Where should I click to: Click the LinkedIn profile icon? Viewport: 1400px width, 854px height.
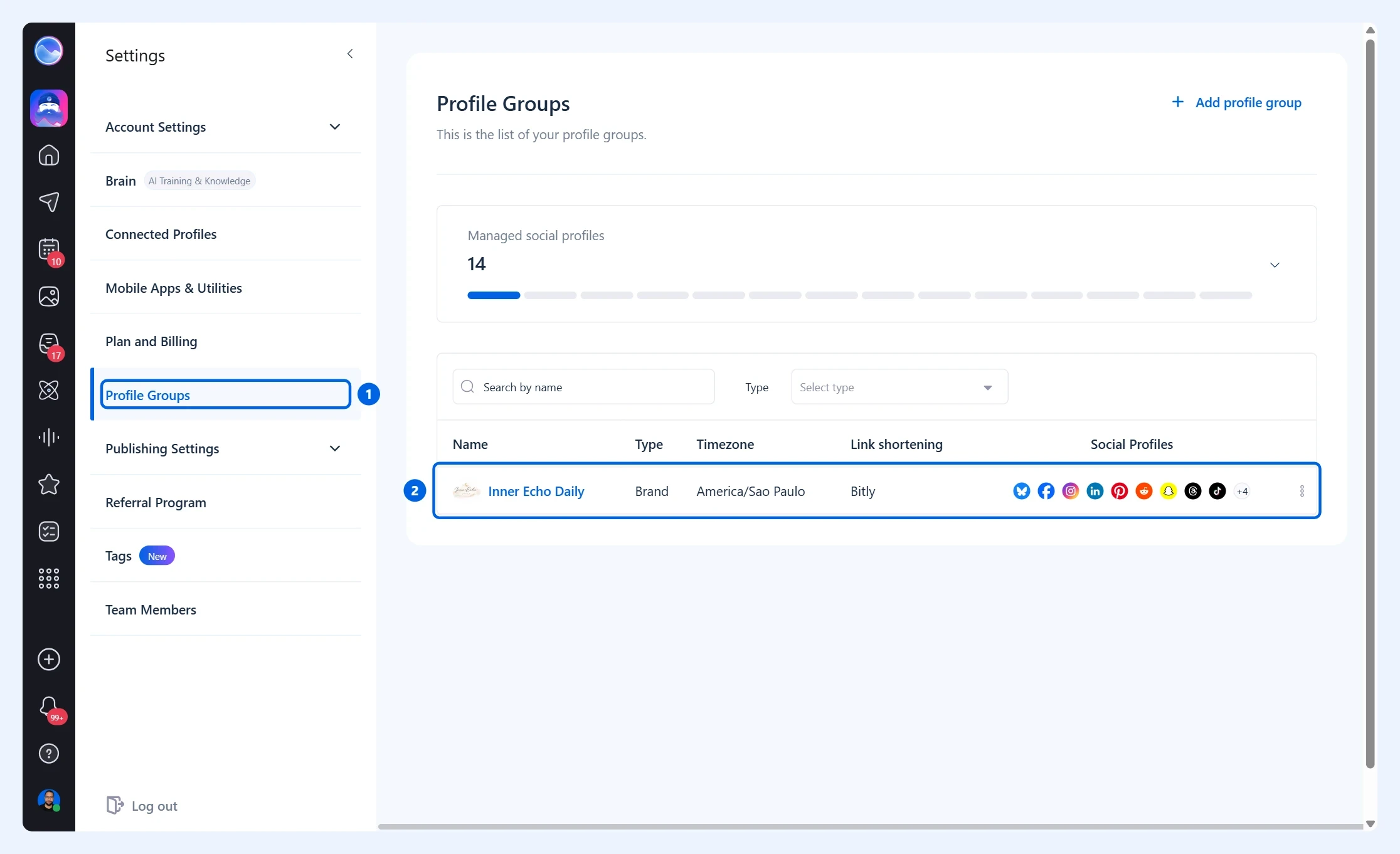point(1095,491)
